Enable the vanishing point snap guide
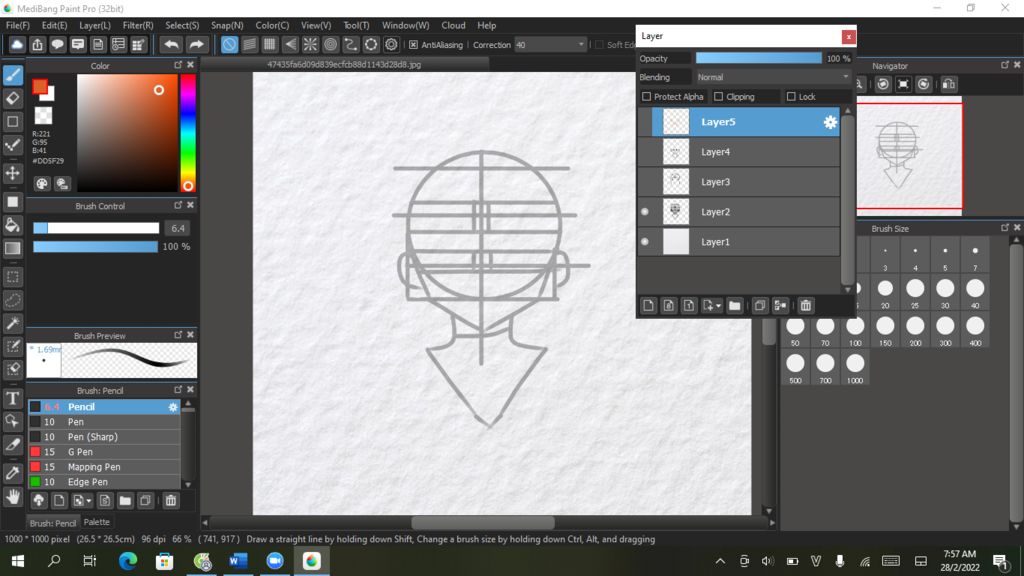 (290, 44)
